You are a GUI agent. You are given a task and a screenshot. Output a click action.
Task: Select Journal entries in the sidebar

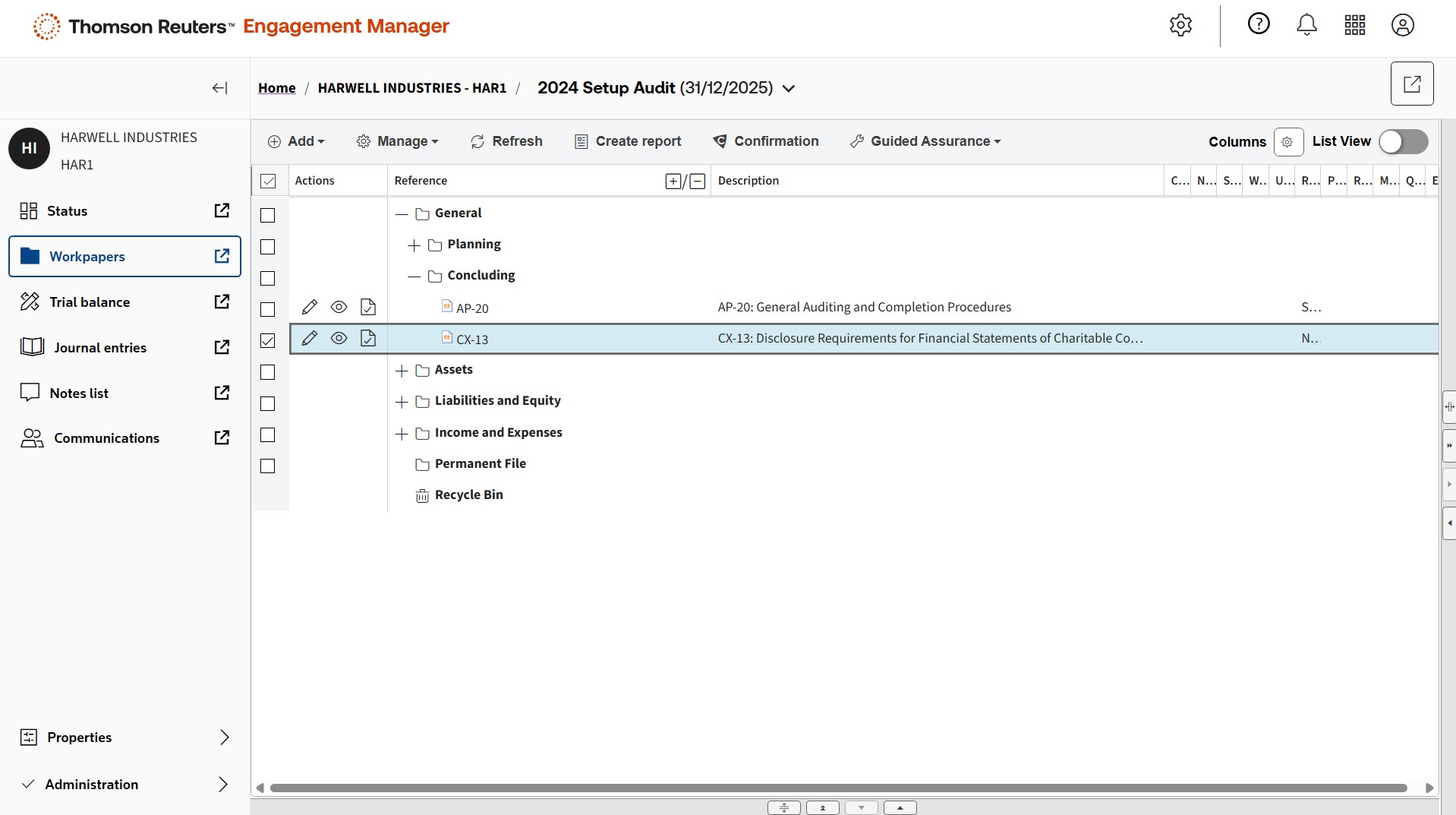pyautogui.click(x=99, y=347)
